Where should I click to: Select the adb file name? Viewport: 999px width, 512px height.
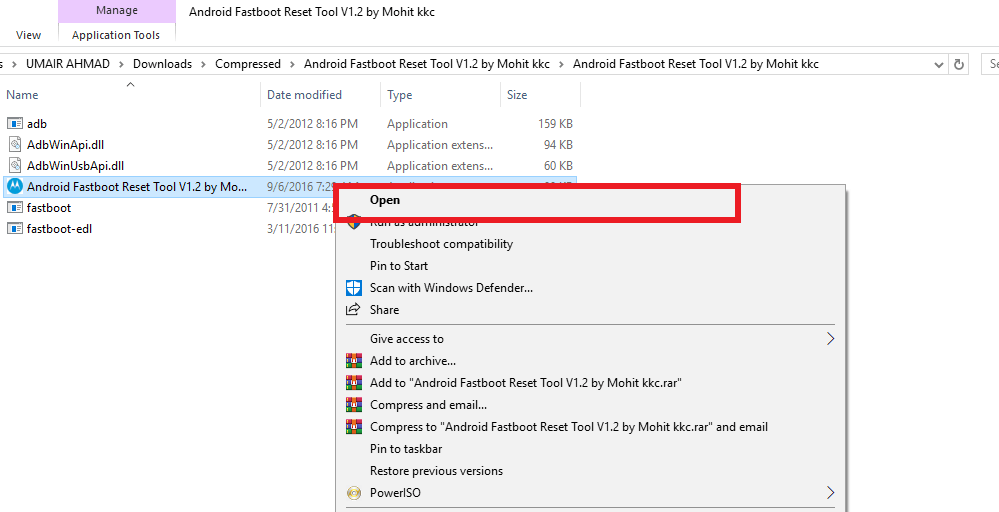coord(37,124)
